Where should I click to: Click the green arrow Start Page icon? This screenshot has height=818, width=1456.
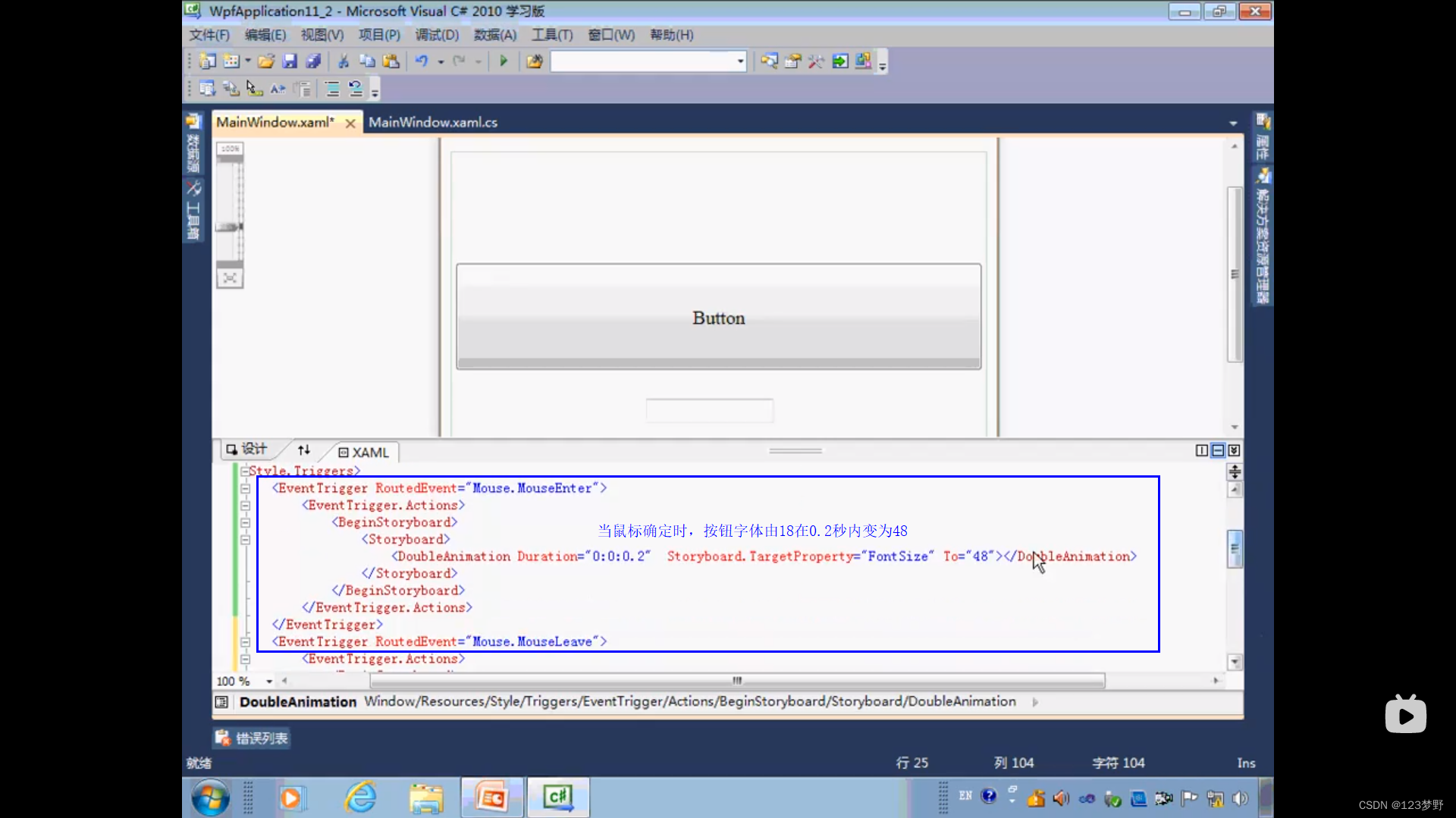[x=840, y=61]
